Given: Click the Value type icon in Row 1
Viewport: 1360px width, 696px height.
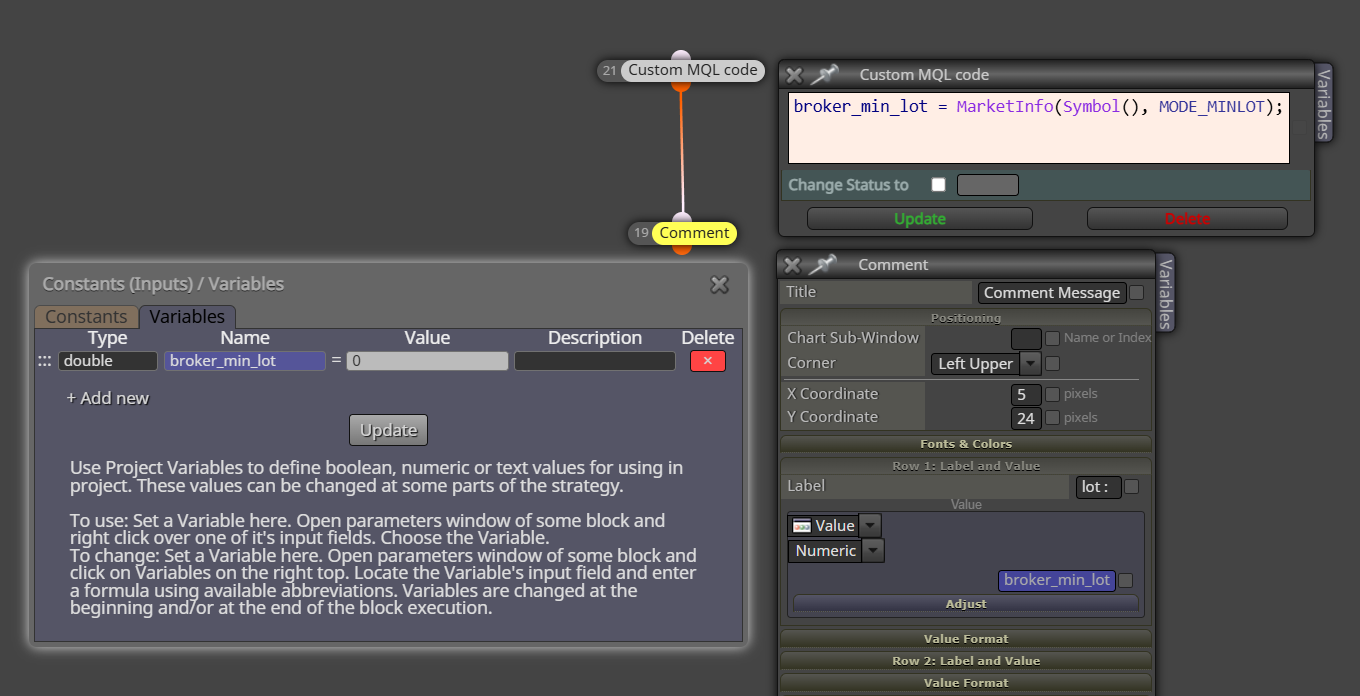Looking at the screenshot, I should [x=801, y=525].
